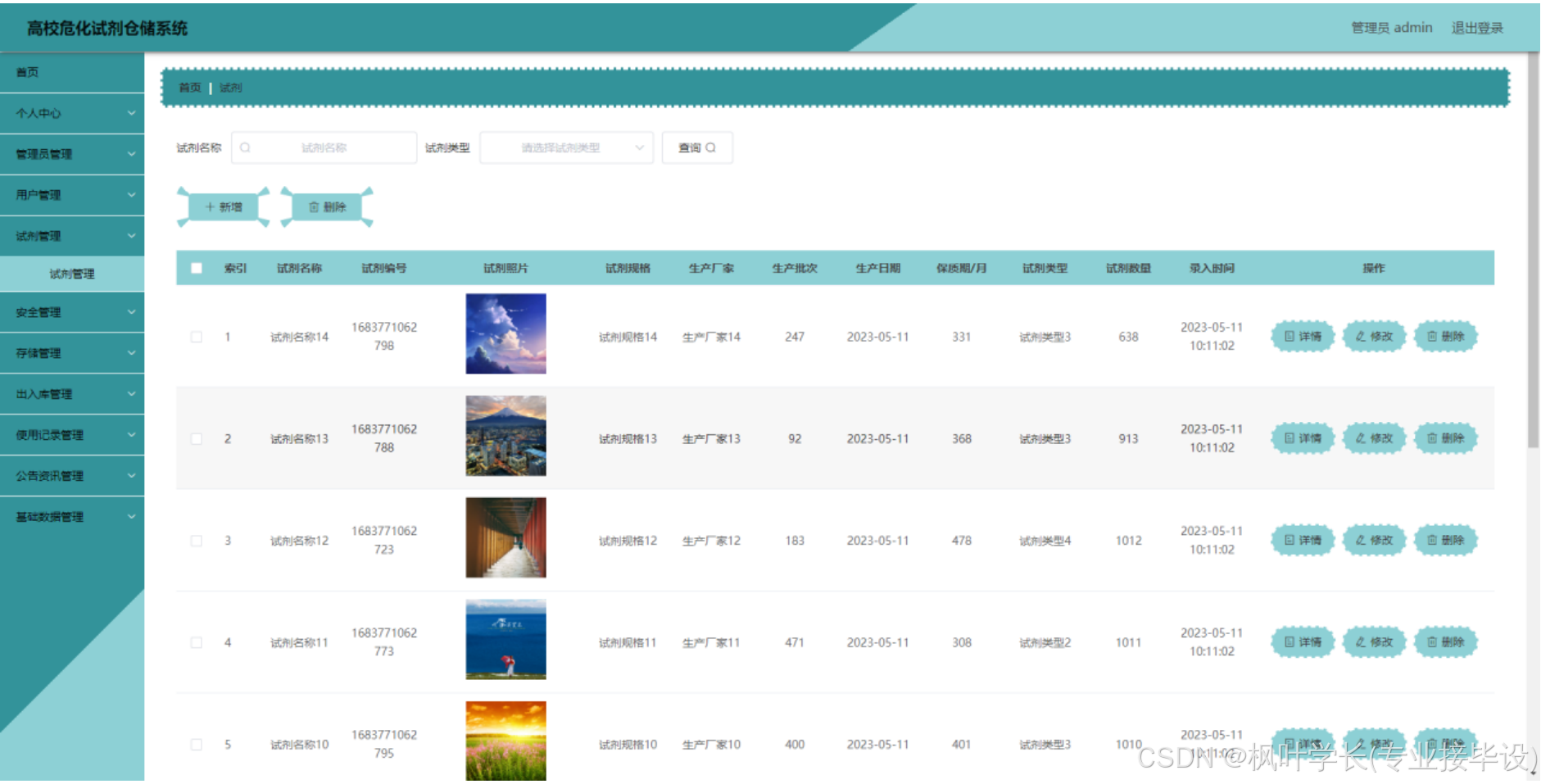Click 试剂 in the breadcrumb
The width and height of the screenshot is (1541, 784).
coord(231,88)
